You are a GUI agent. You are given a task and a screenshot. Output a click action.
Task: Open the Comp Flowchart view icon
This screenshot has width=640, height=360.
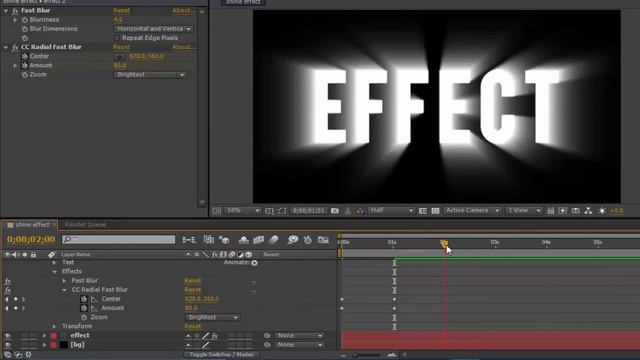pyautogui.click(x=588, y=211)
